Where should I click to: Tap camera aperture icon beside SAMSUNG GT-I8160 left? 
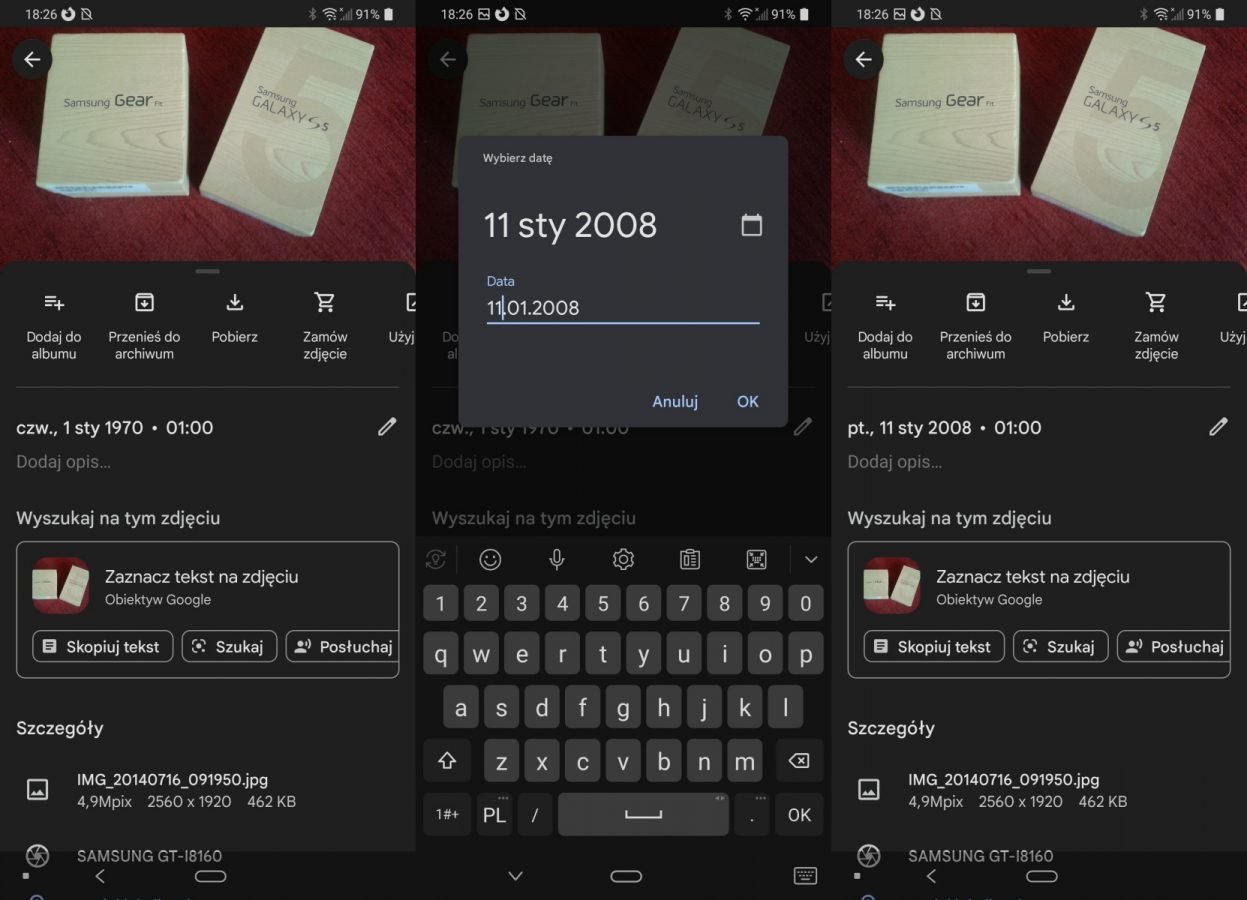(37, 856)
